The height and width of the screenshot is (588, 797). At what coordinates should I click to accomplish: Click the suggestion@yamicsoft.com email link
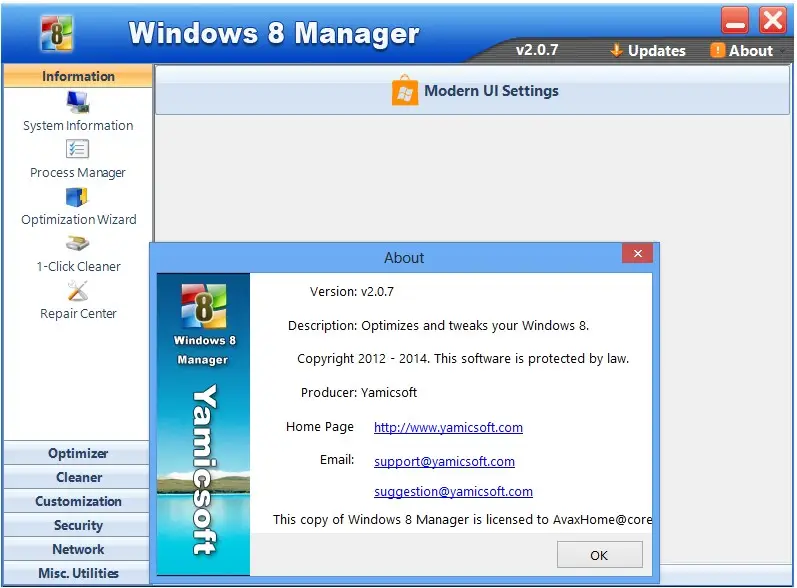[x=453, y=491]
